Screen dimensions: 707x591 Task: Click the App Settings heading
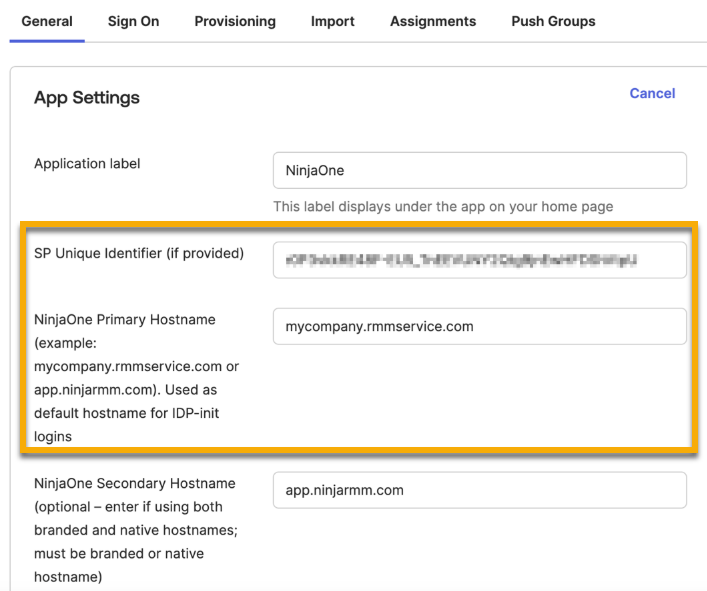(87, 98)
